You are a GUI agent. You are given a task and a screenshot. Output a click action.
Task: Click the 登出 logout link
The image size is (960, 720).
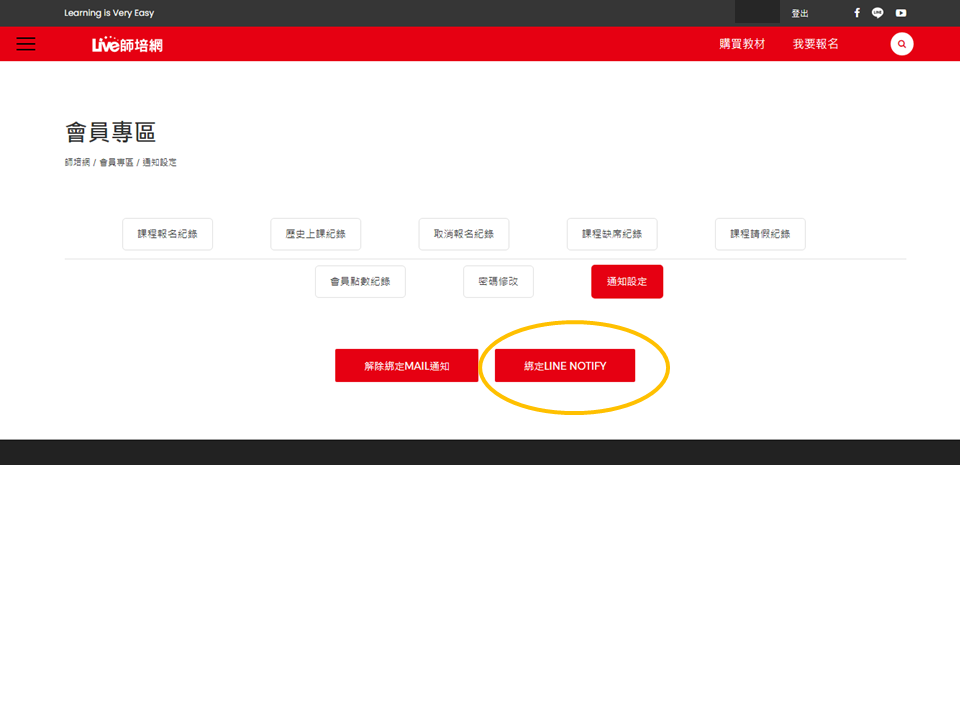pos(800,13)
